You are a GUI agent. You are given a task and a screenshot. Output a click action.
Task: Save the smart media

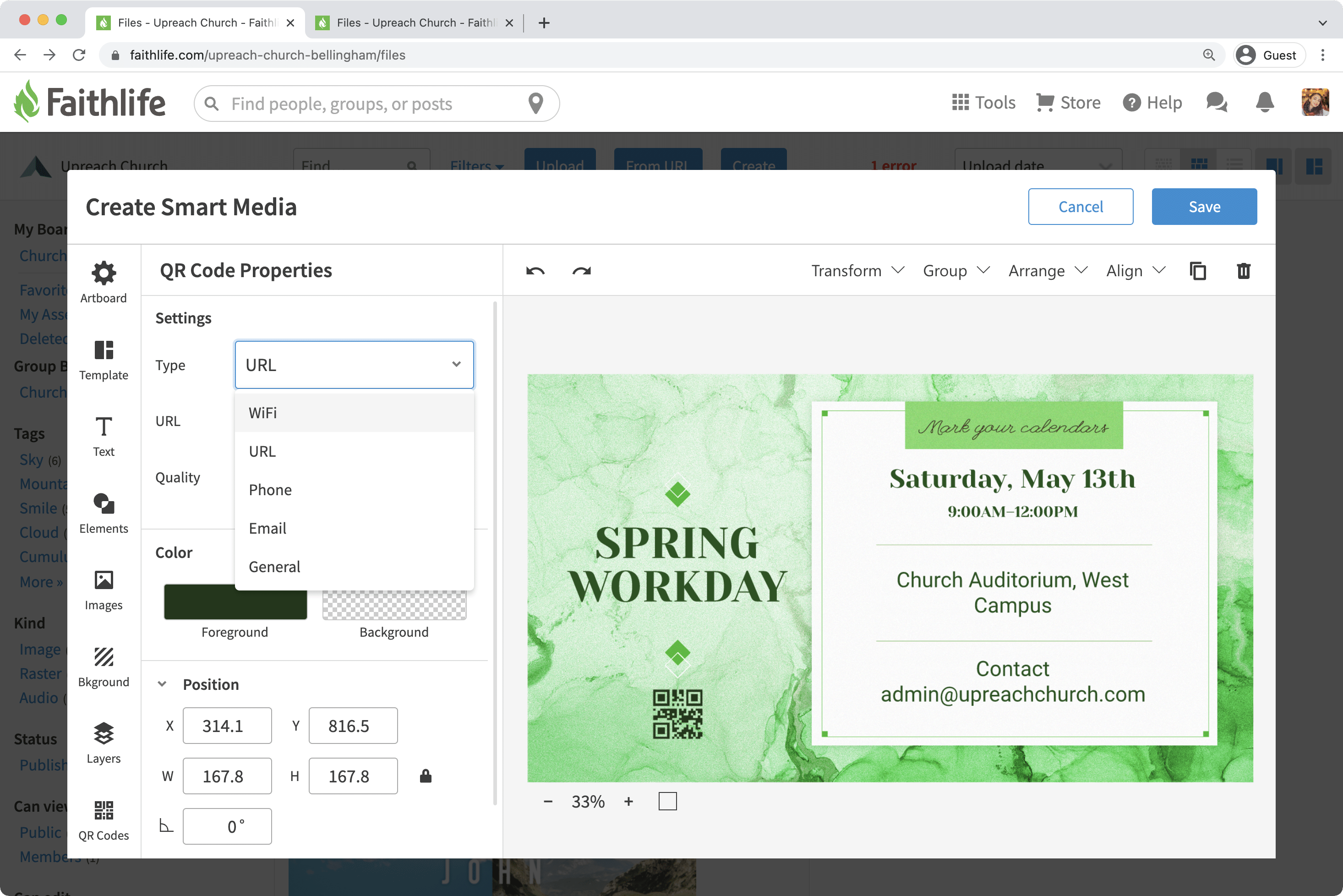(x=1204, y=206)
